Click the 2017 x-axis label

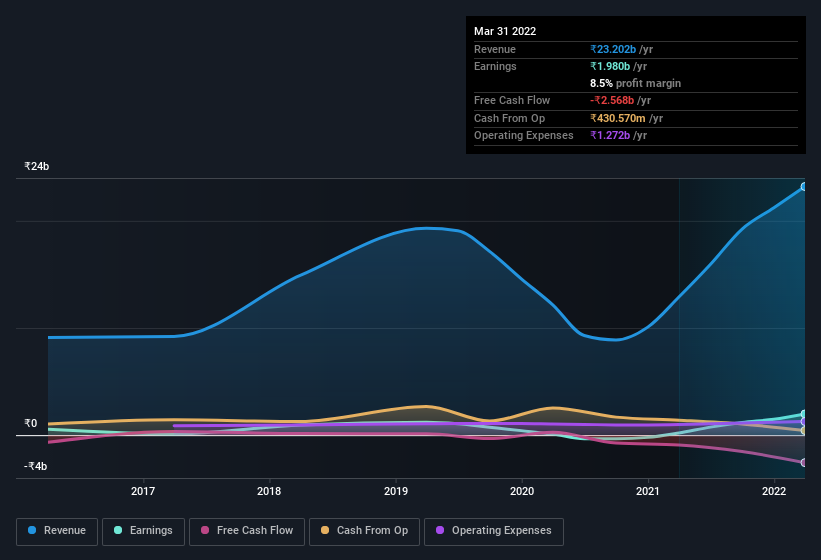point(143,491)
